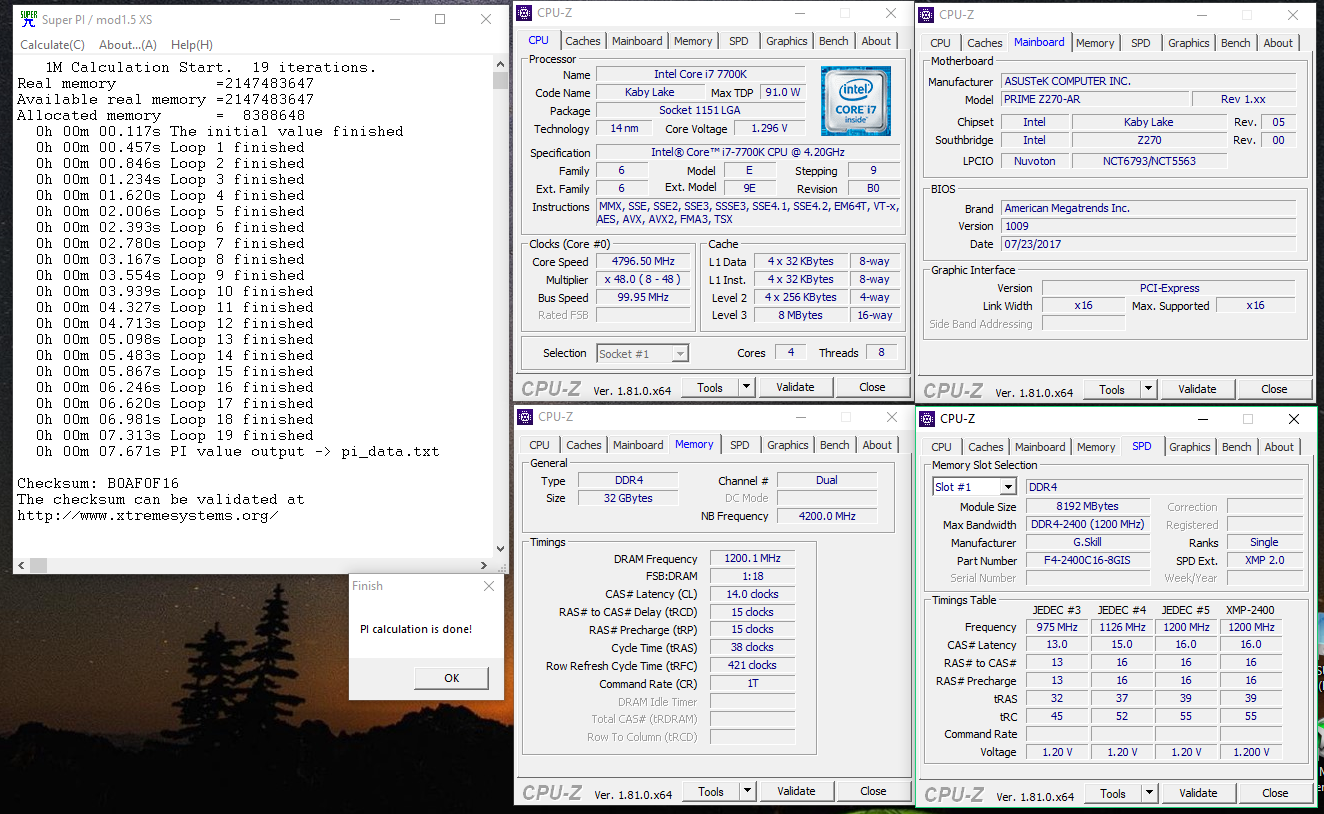This screenshot has width=1324, height=814.
Task: Click CPU-Z icon in the CPU tab window title
Action: coord(525,12)
